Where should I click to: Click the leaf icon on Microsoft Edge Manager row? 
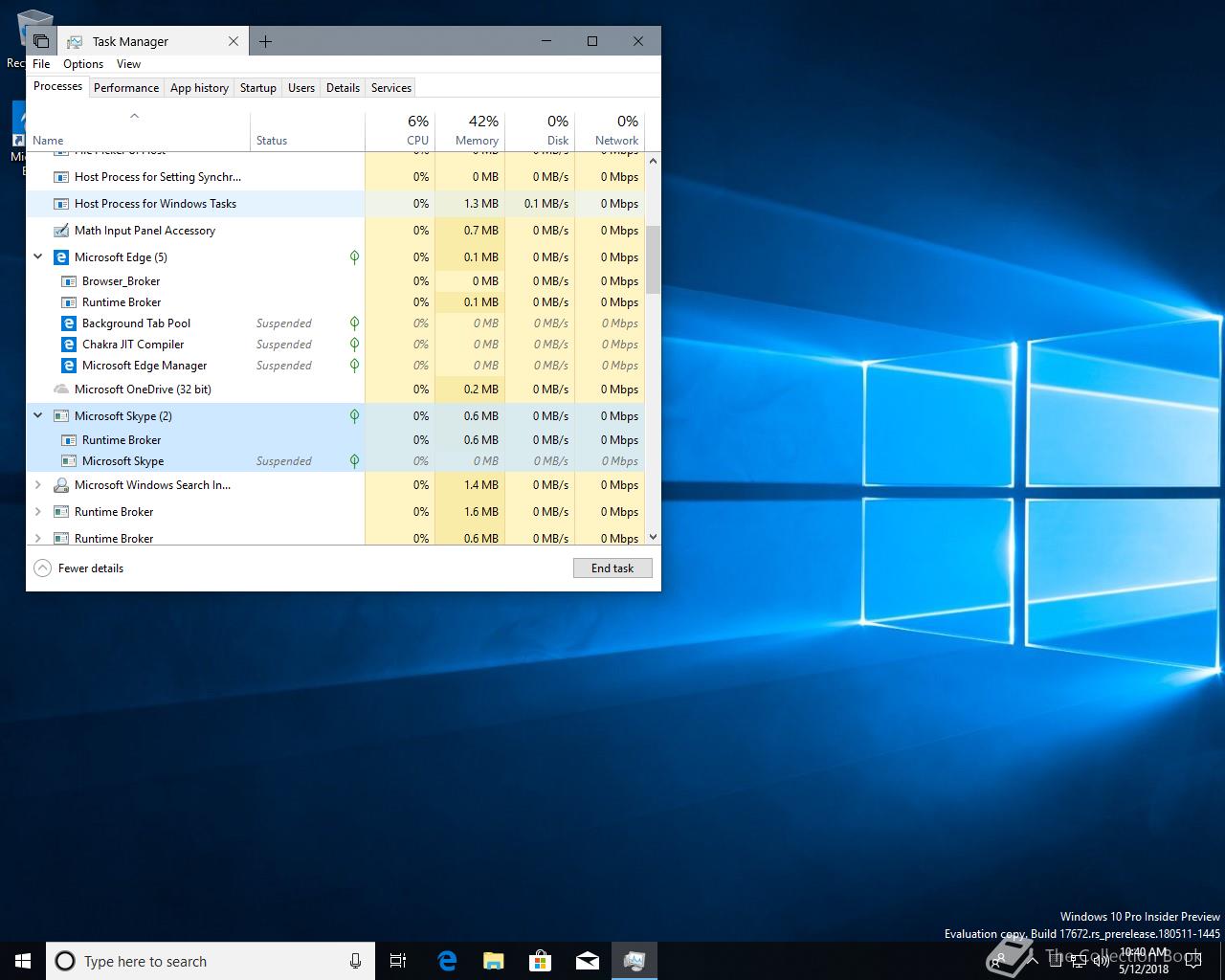[354, 366]
